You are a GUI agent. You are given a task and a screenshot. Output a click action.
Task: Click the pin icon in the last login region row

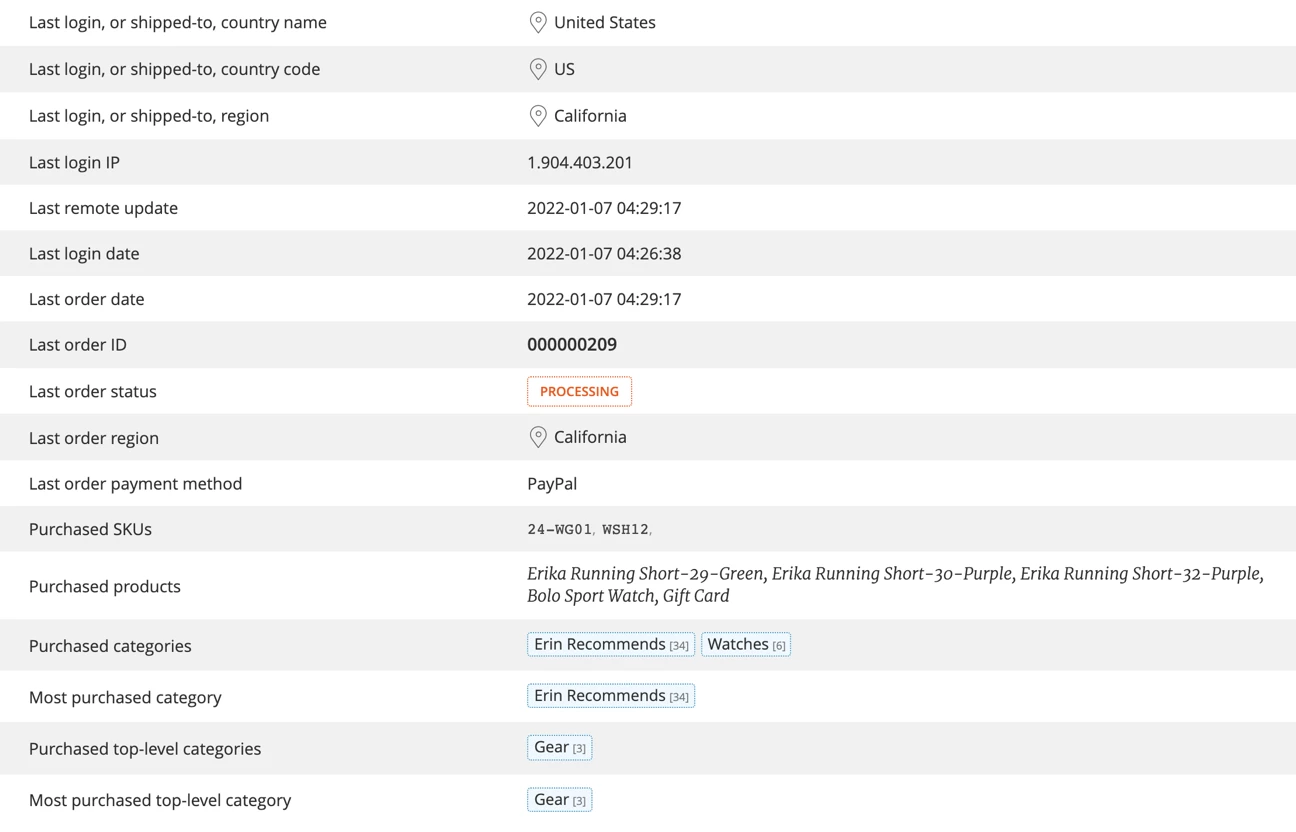click(x=537, y=116)
